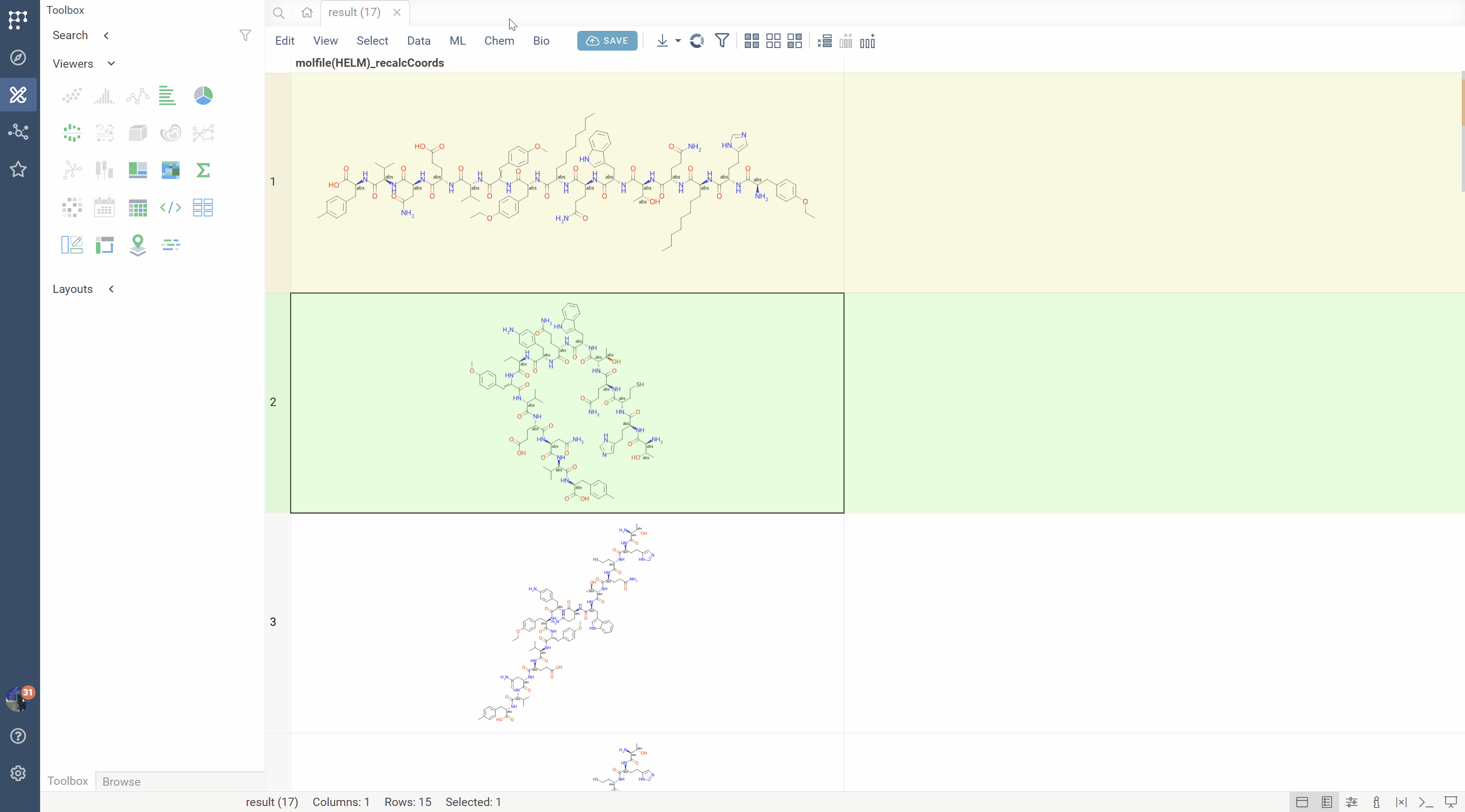1465x812 pixels.
Task: Open the pie chart viewer
Action: point(203,95)
